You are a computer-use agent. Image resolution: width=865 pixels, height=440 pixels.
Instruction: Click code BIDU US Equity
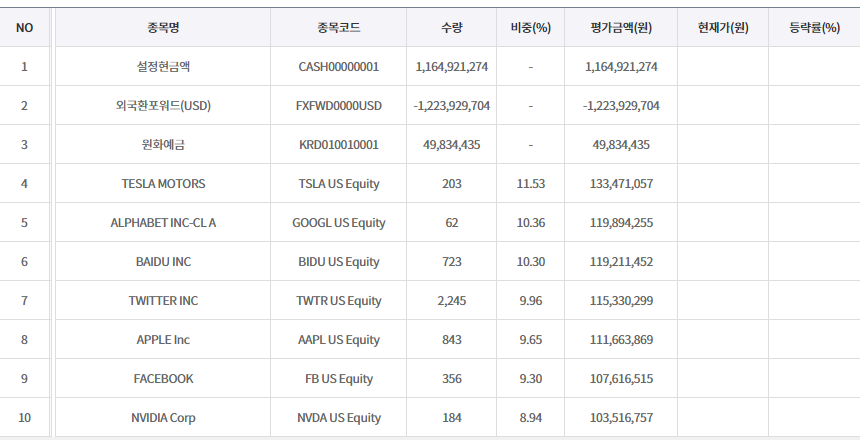[x=339, y=262]
